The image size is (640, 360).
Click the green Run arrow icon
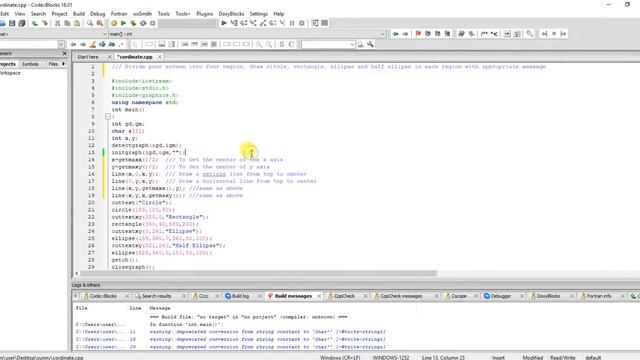tap(123, 24)
